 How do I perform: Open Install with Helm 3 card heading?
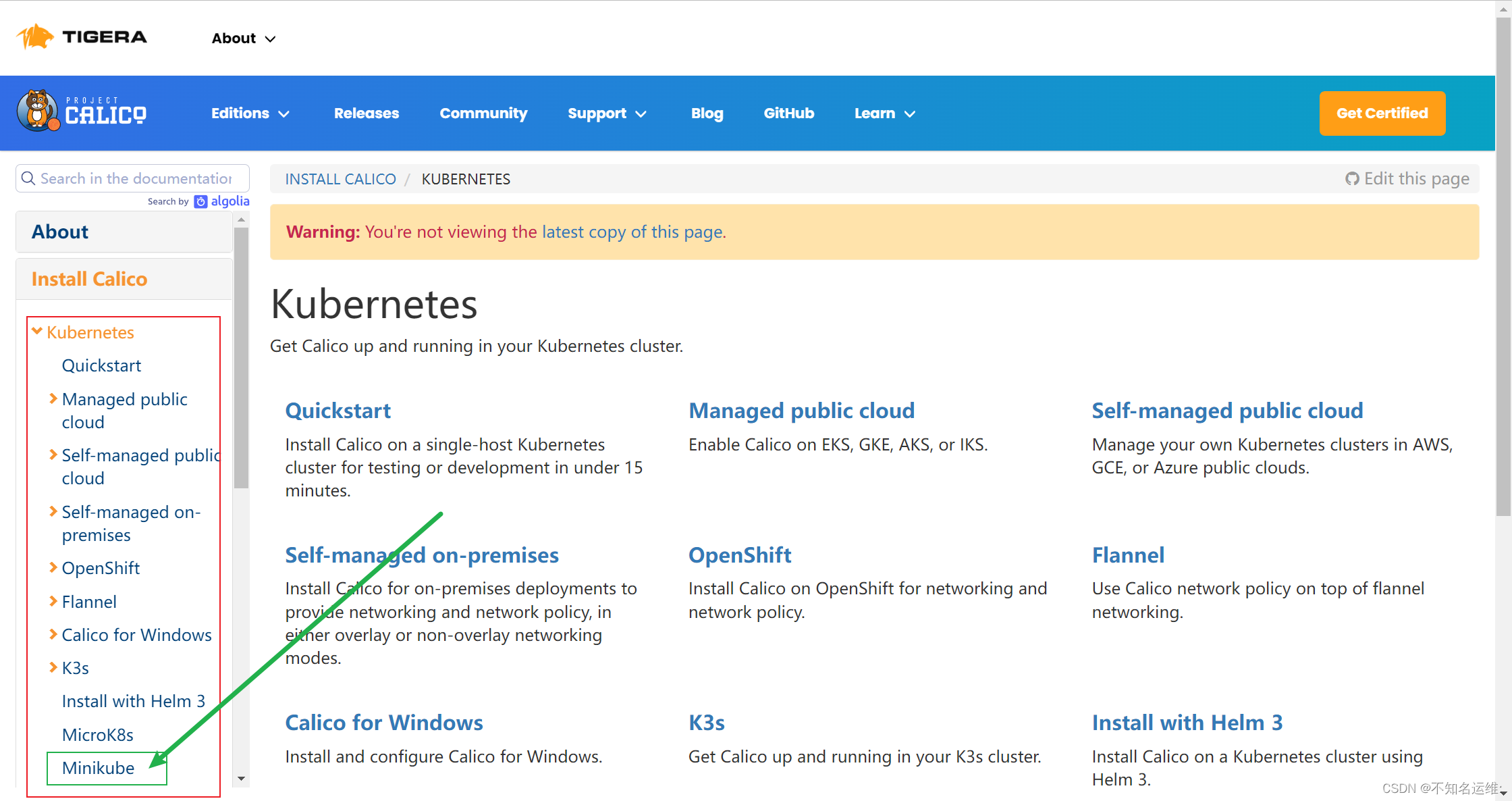1187,723
